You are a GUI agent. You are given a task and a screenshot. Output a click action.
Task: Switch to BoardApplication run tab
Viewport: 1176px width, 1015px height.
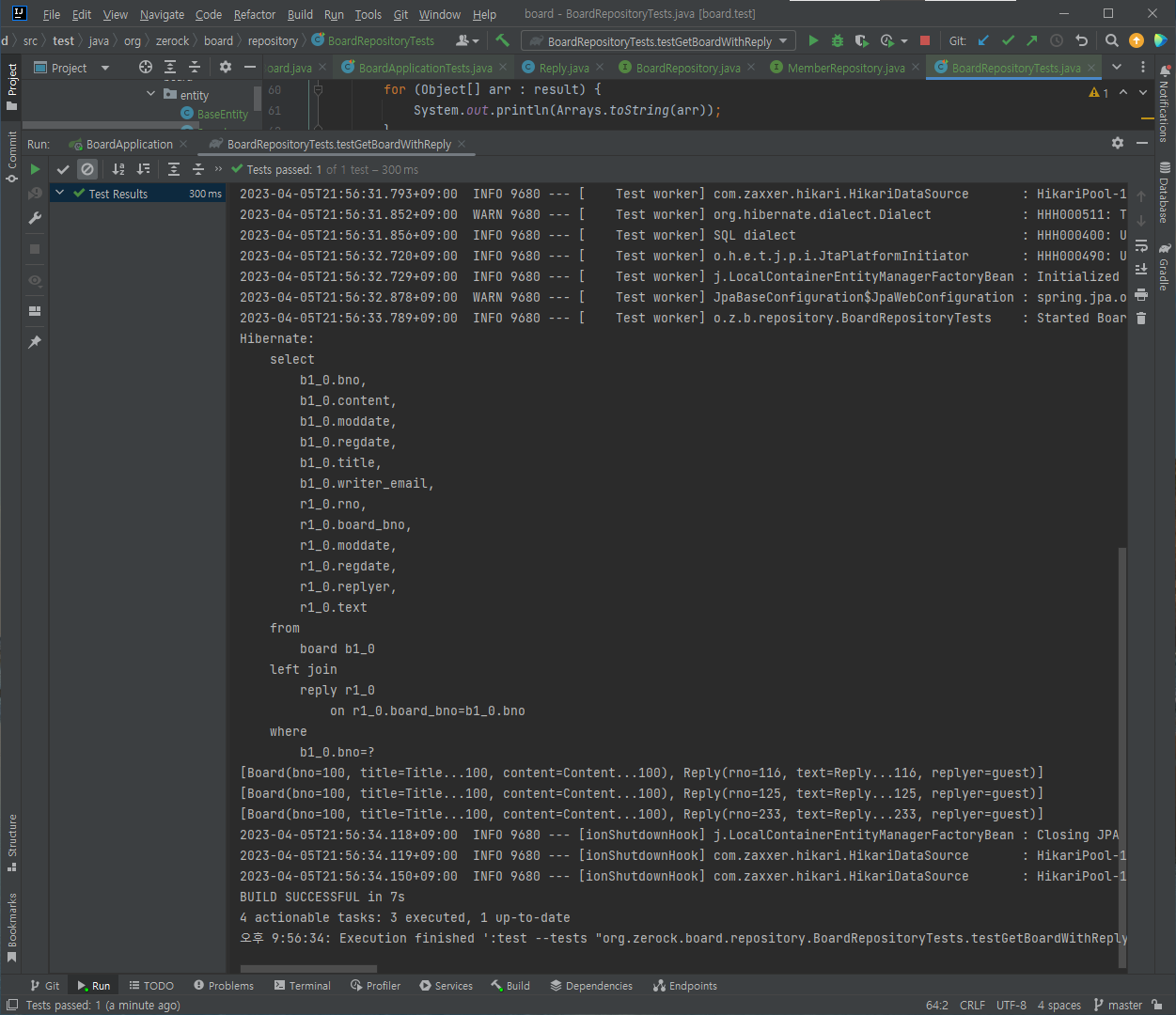pos(129,144)
